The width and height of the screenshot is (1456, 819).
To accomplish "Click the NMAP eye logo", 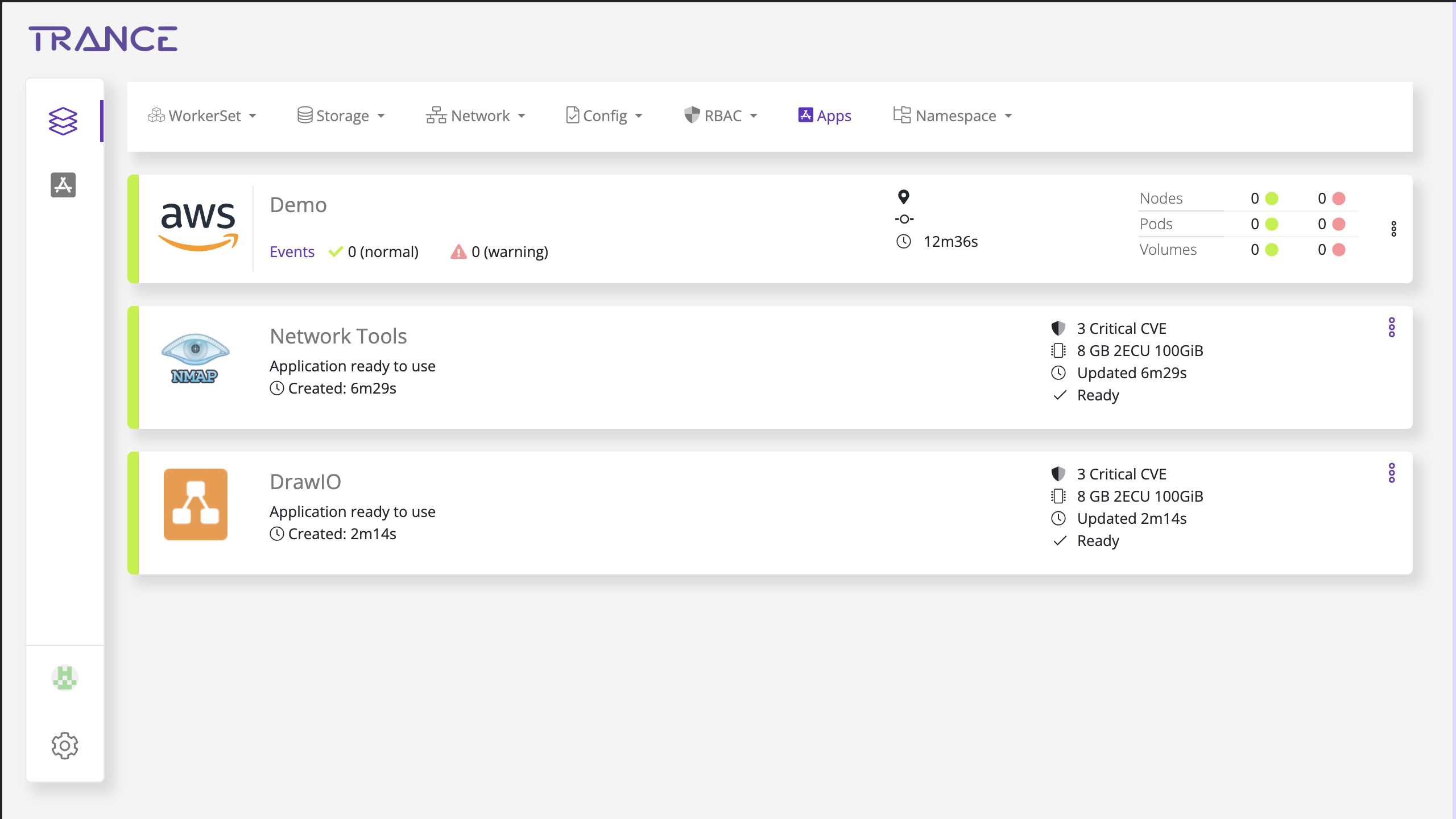I will point(195,358).
